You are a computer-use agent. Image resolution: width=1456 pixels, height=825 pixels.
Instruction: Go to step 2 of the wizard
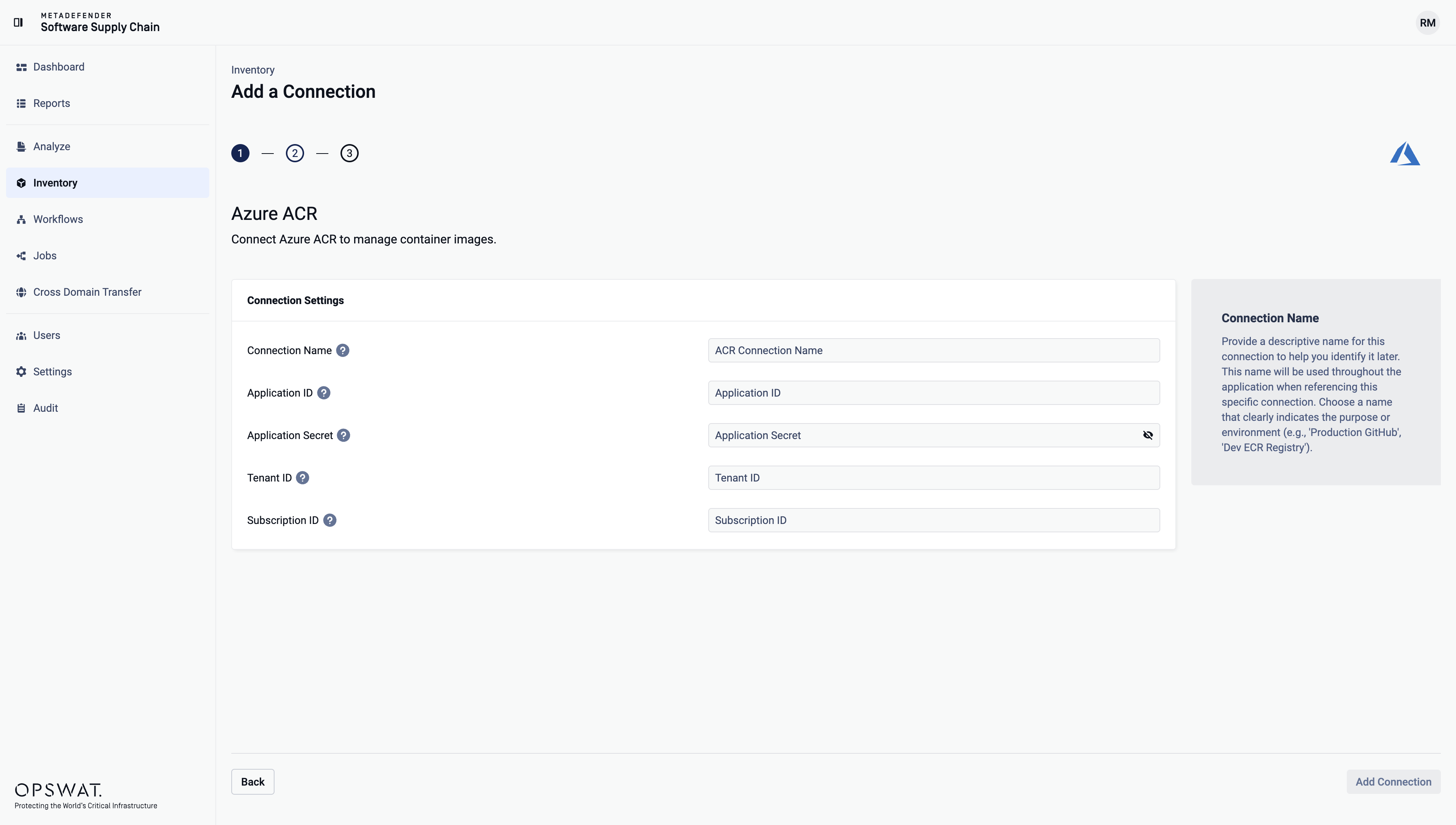click(295, 153)
